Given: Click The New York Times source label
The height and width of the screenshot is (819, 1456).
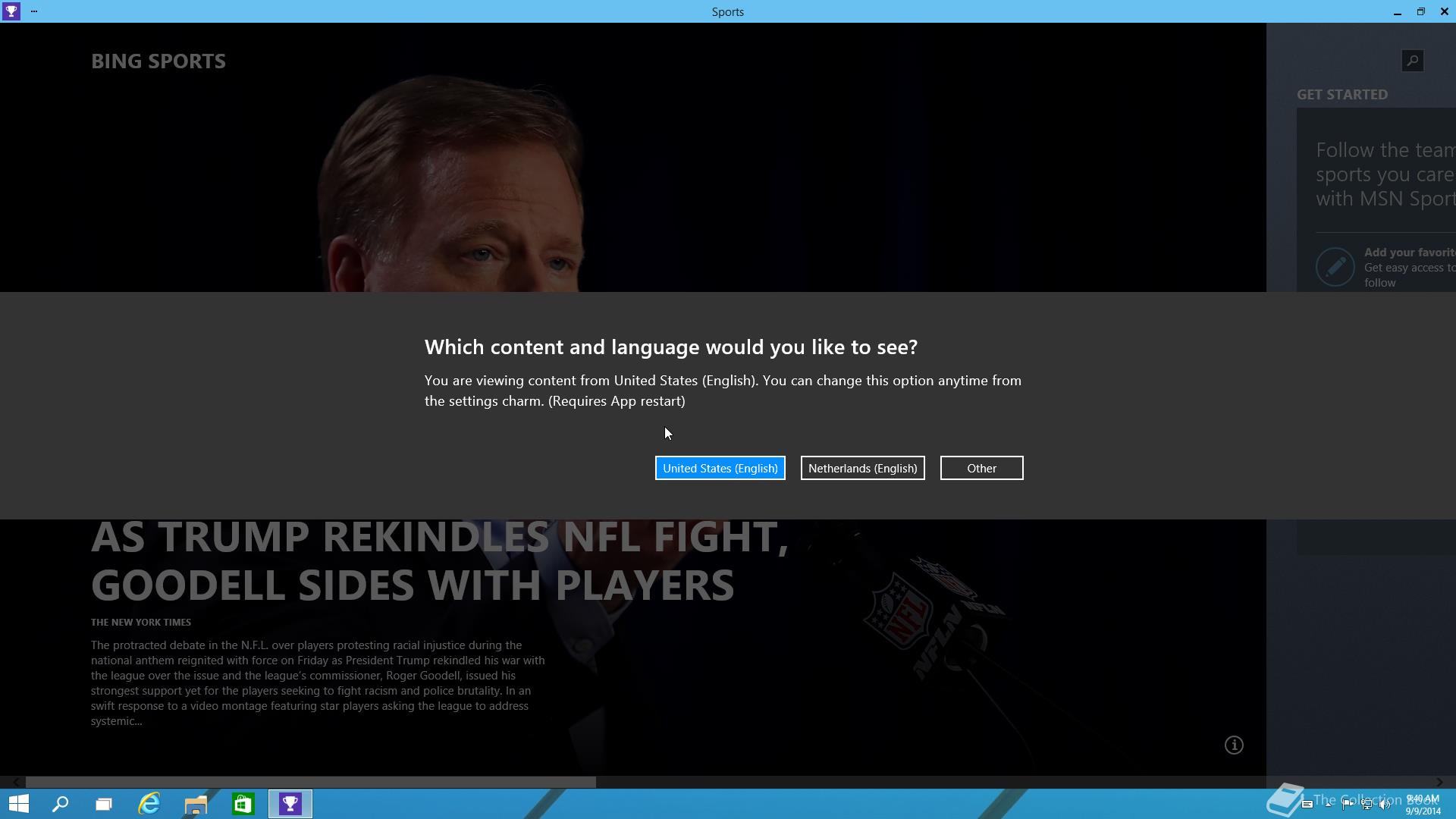Looking at the screenshot, I should click(x=141, y=622).
